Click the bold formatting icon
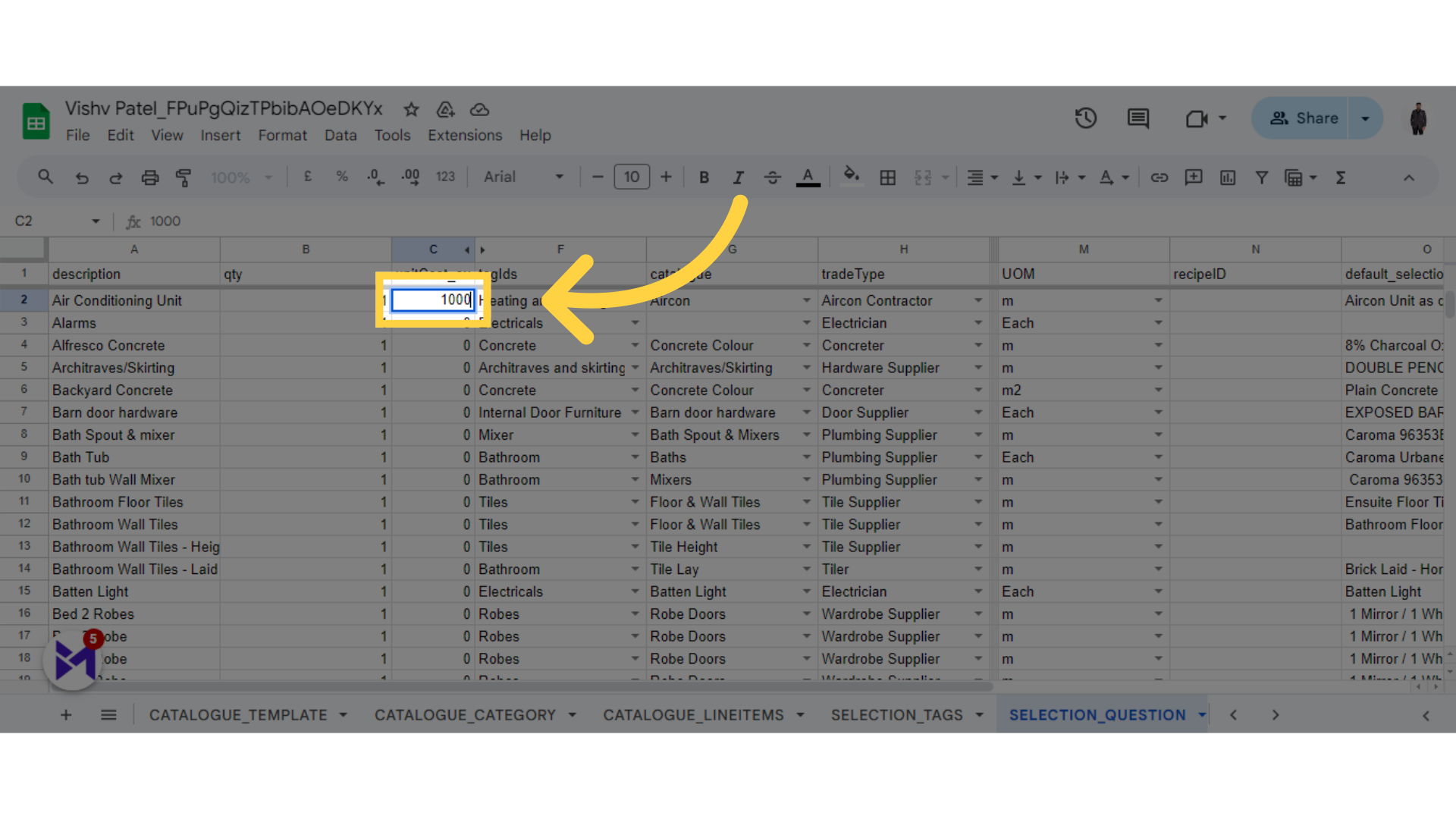The width and height of the screenshot is (1456, 819). click(702, 177)
